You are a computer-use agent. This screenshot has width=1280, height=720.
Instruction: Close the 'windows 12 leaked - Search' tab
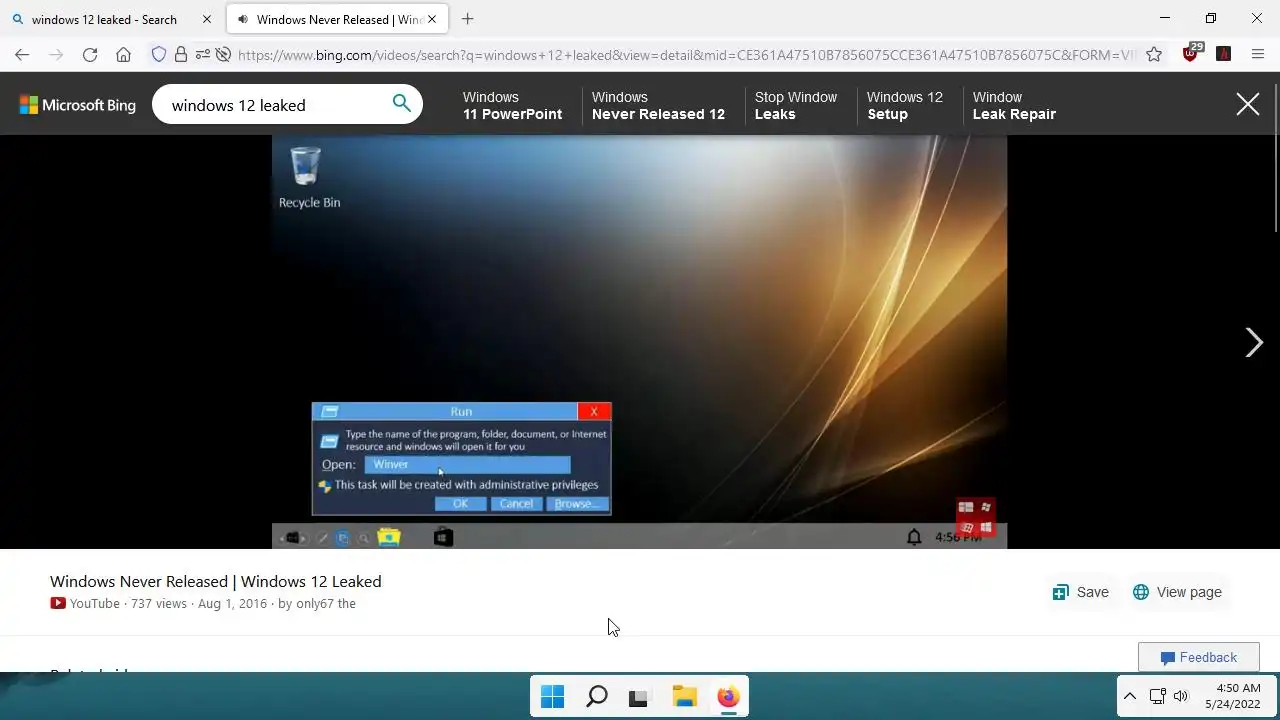(207, 19)
